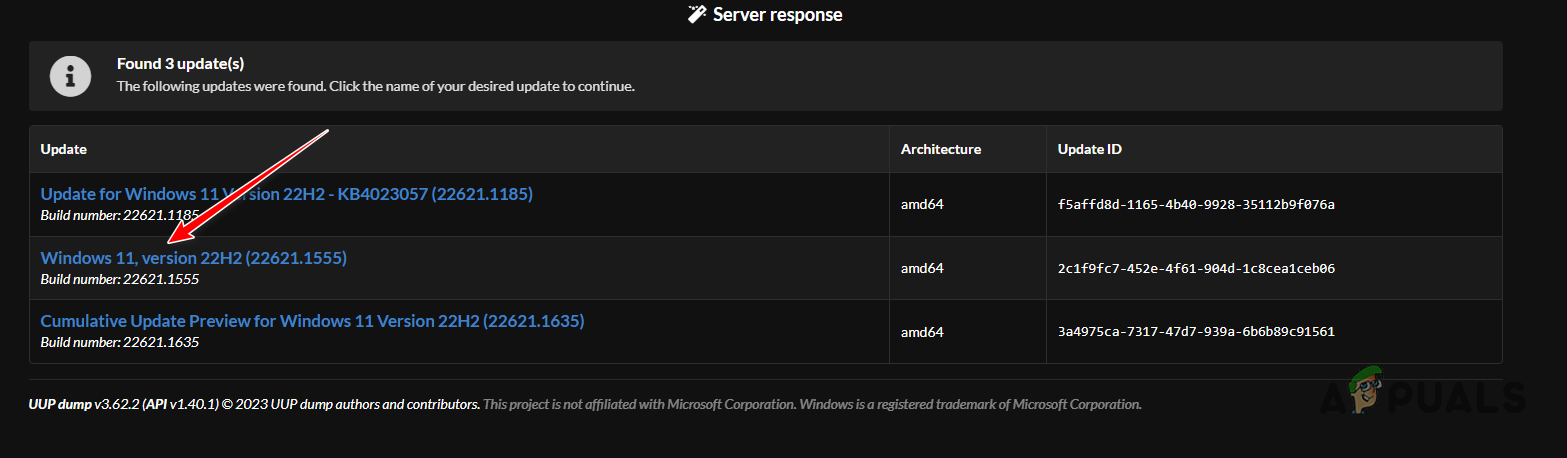Click the Update ID column header

1089,149
